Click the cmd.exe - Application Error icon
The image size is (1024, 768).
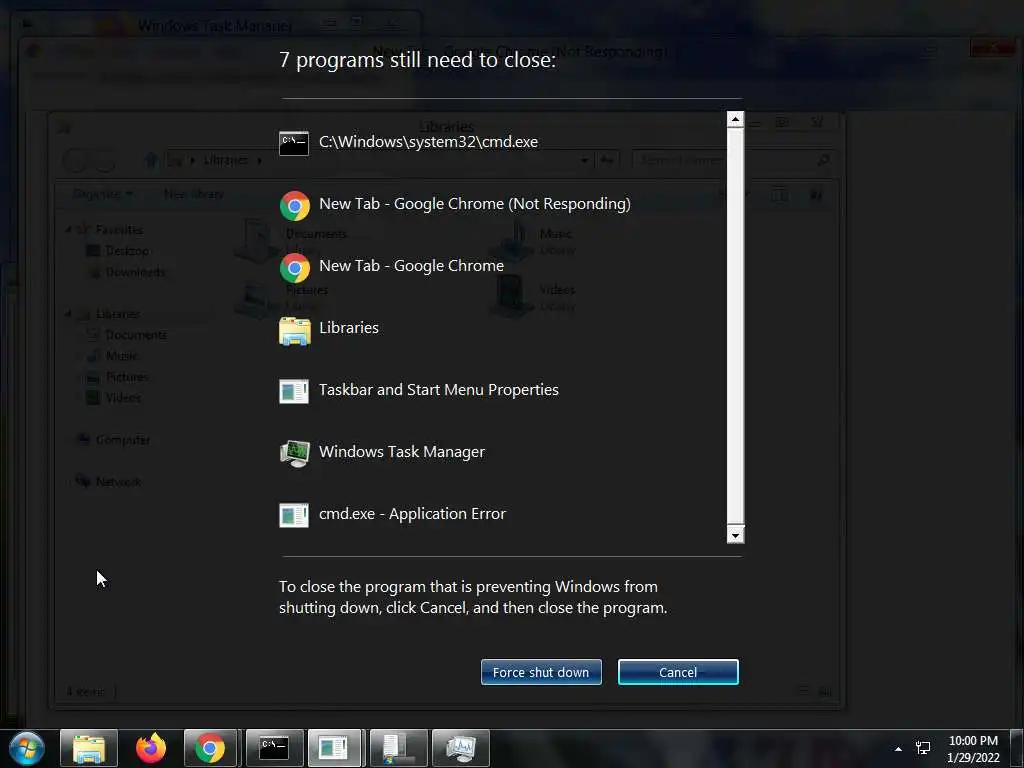294,515
